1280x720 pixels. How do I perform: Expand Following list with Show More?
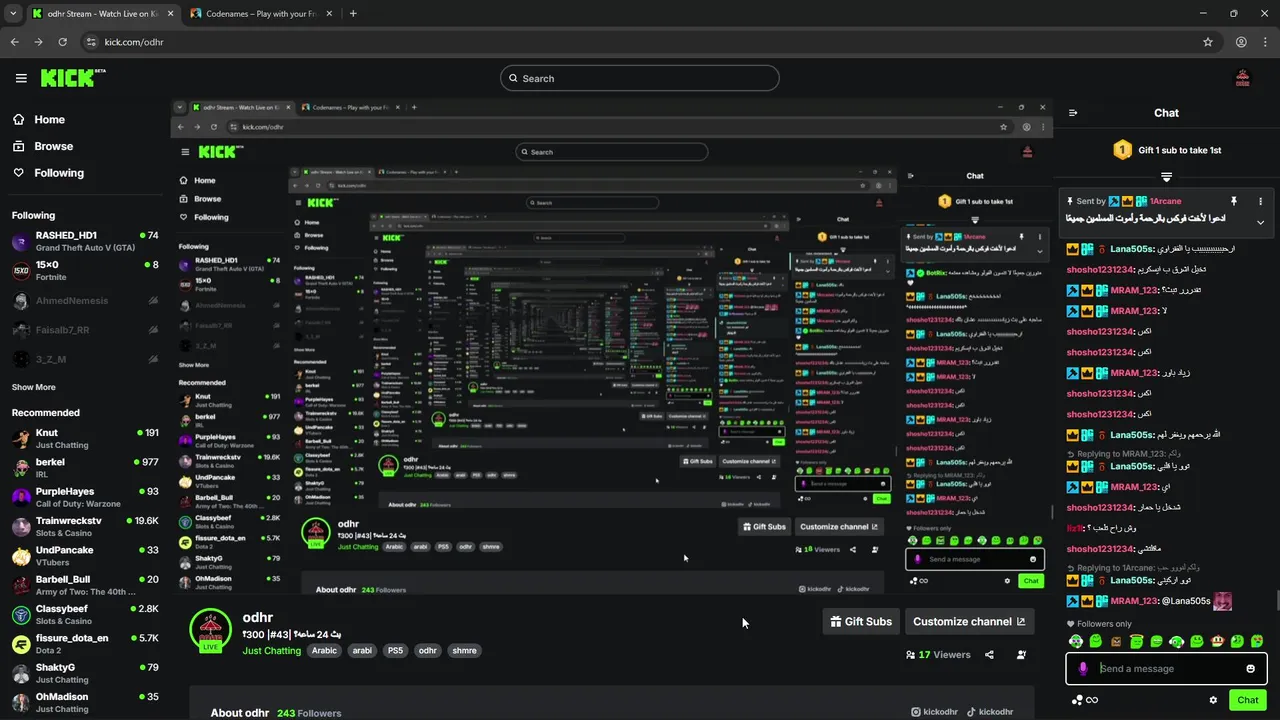pos(34,387)
